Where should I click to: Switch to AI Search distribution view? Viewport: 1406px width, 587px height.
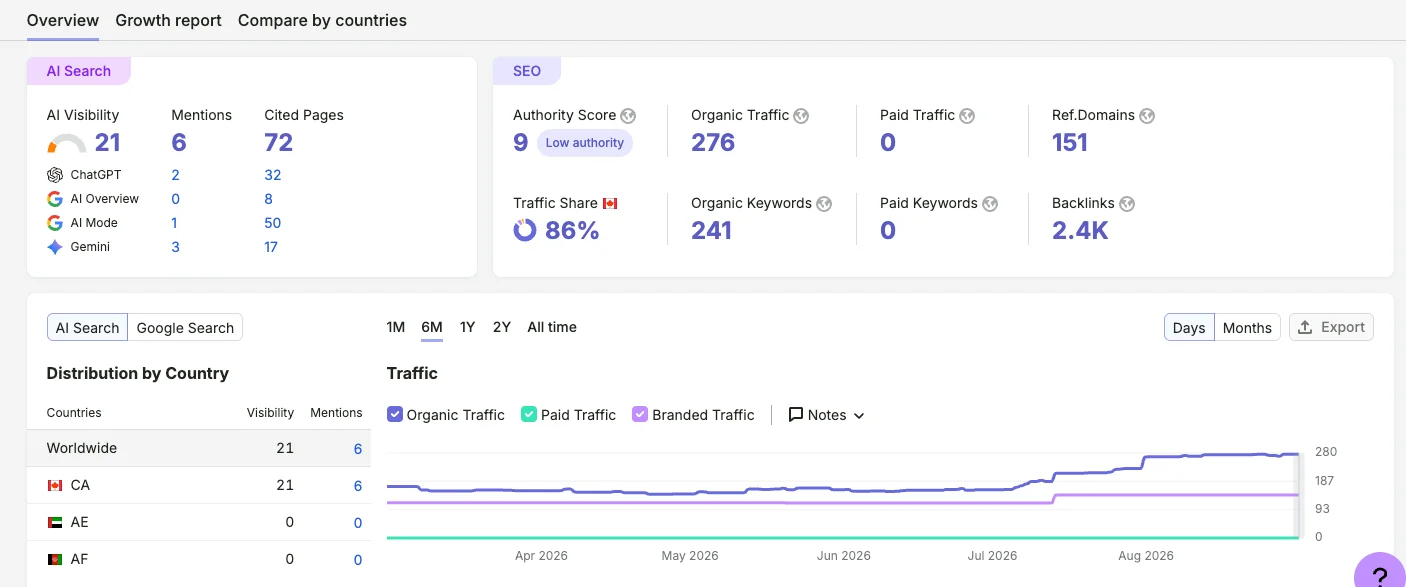[x=87, y=328]
